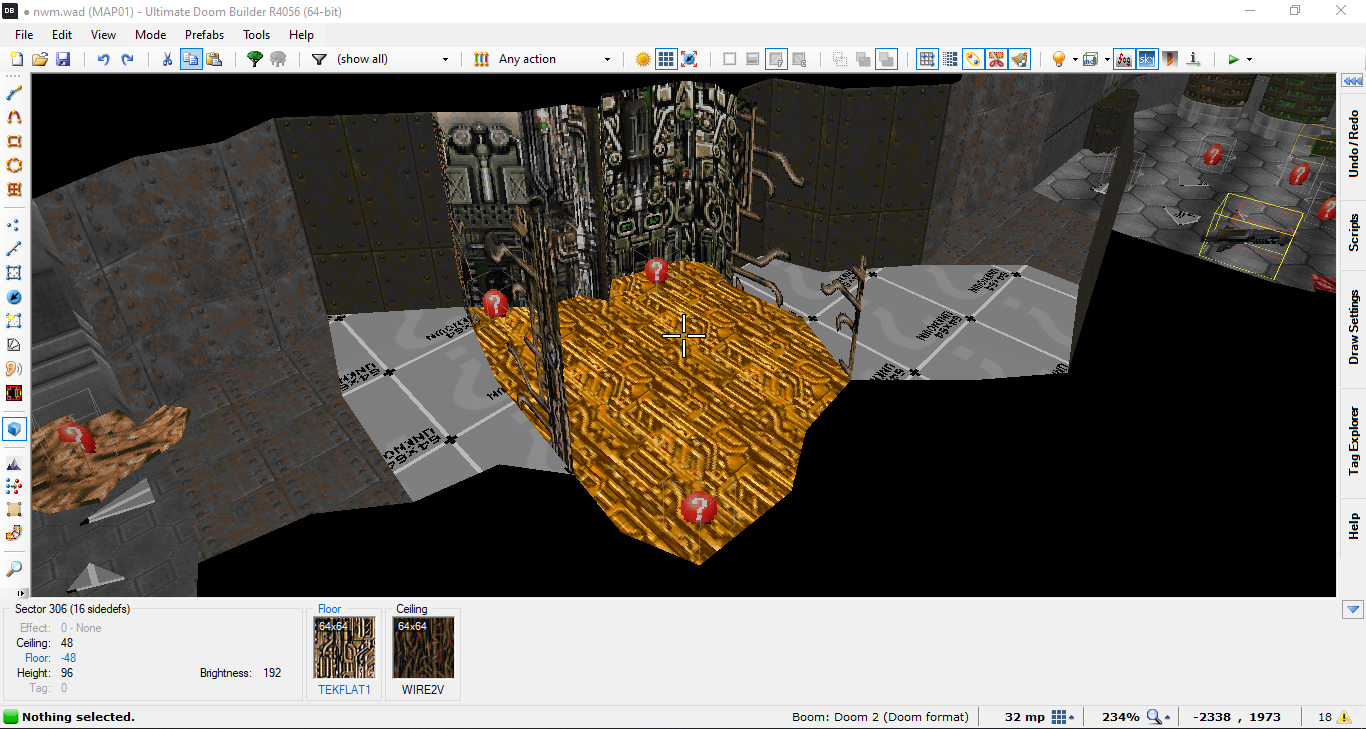
Task: Select the Draw Grid tool in sidebar
Action: [x=14, y=190]
